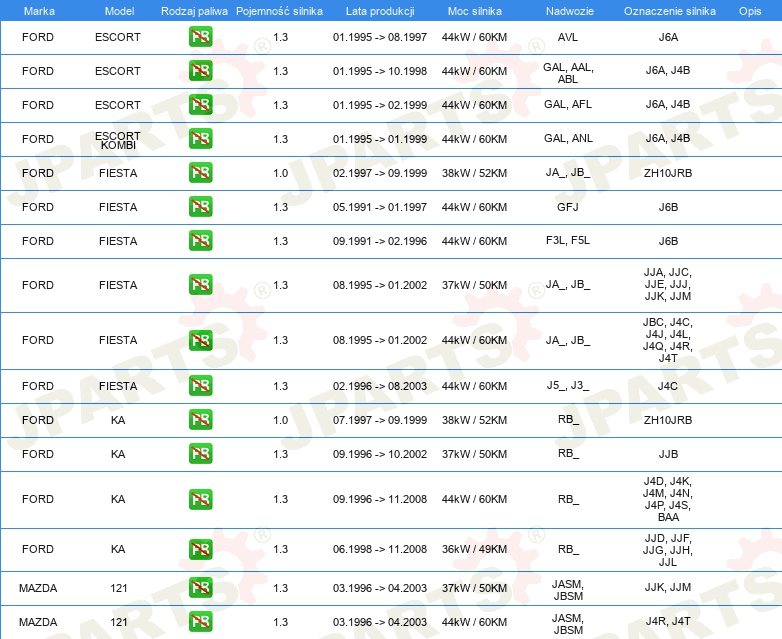The image size is (782, 639).
Task: Click the fuel icon in the Mazda 121 37kW row
Action: click(200, 588)
